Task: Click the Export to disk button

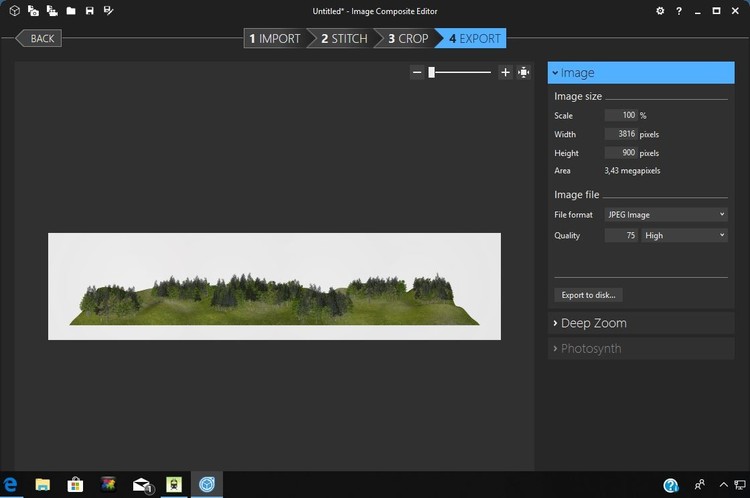Action: pyautogui.click(x=589, y=295)
